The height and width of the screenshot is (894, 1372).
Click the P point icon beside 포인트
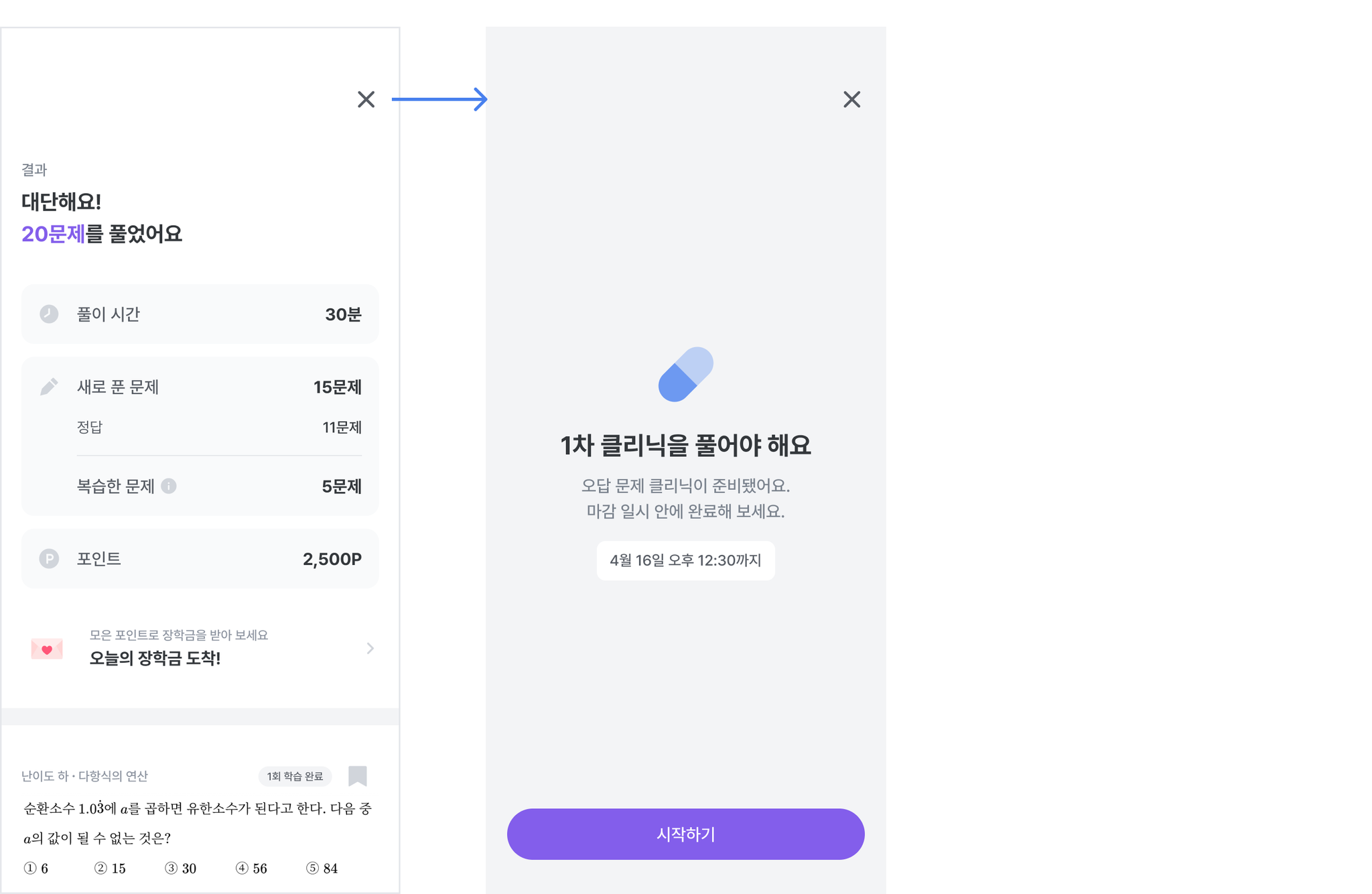[49, 558]
